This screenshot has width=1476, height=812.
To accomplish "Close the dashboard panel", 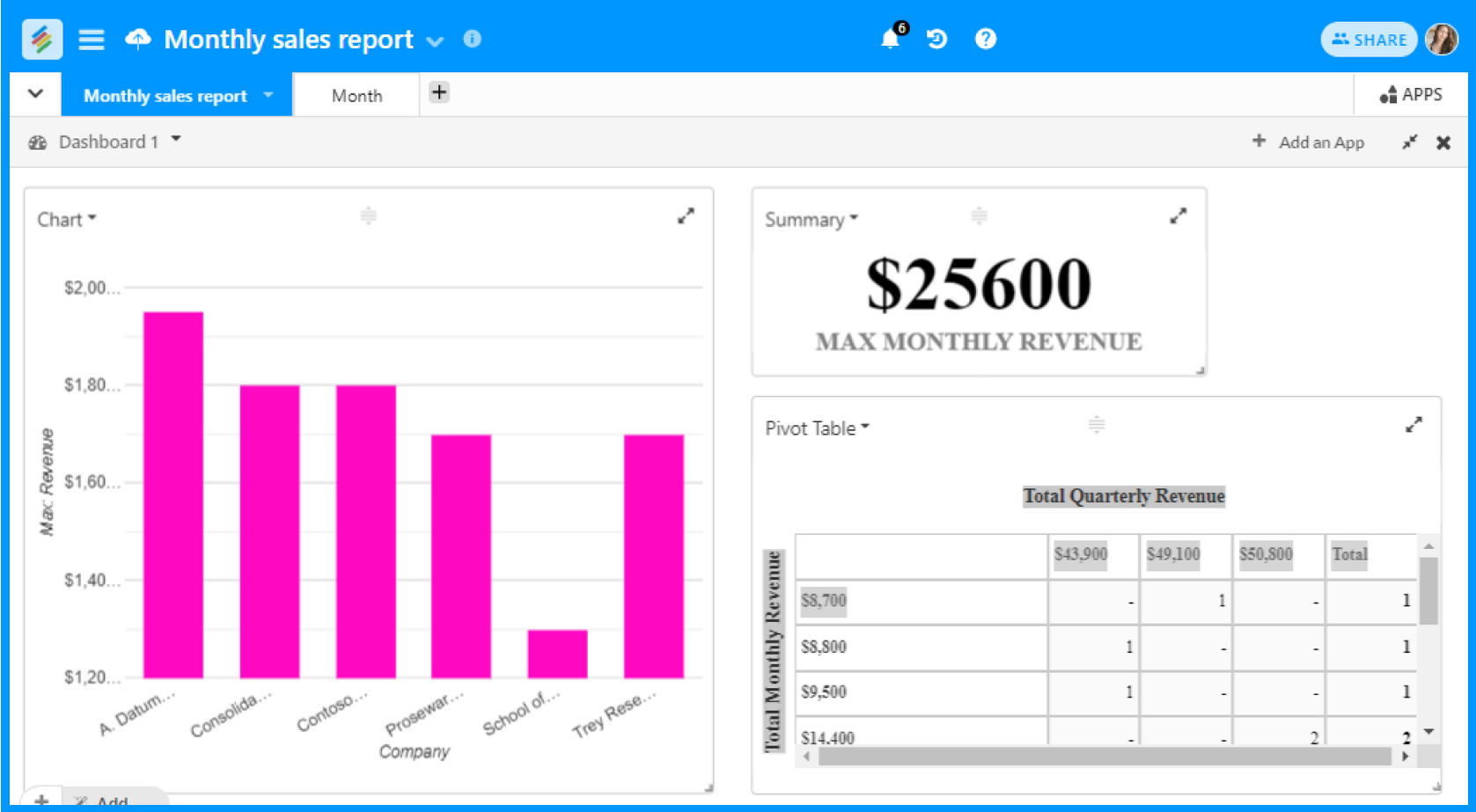I will (x=1443, y=143).
